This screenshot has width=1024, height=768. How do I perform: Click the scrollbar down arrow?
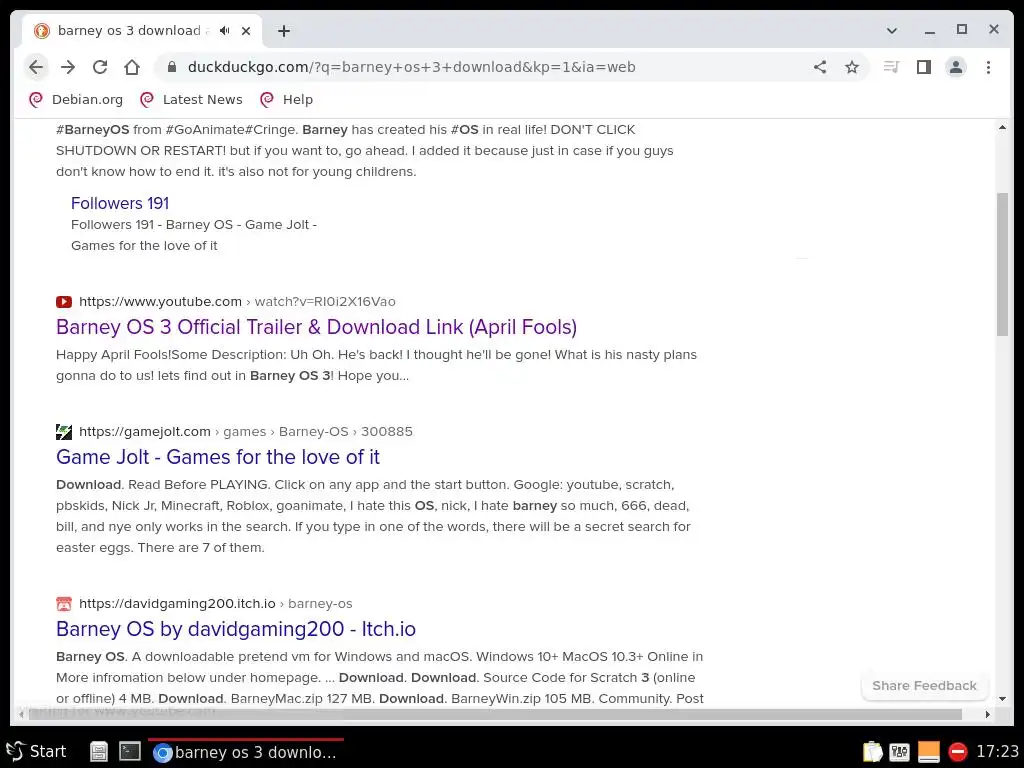click(x=1002, y=699)
